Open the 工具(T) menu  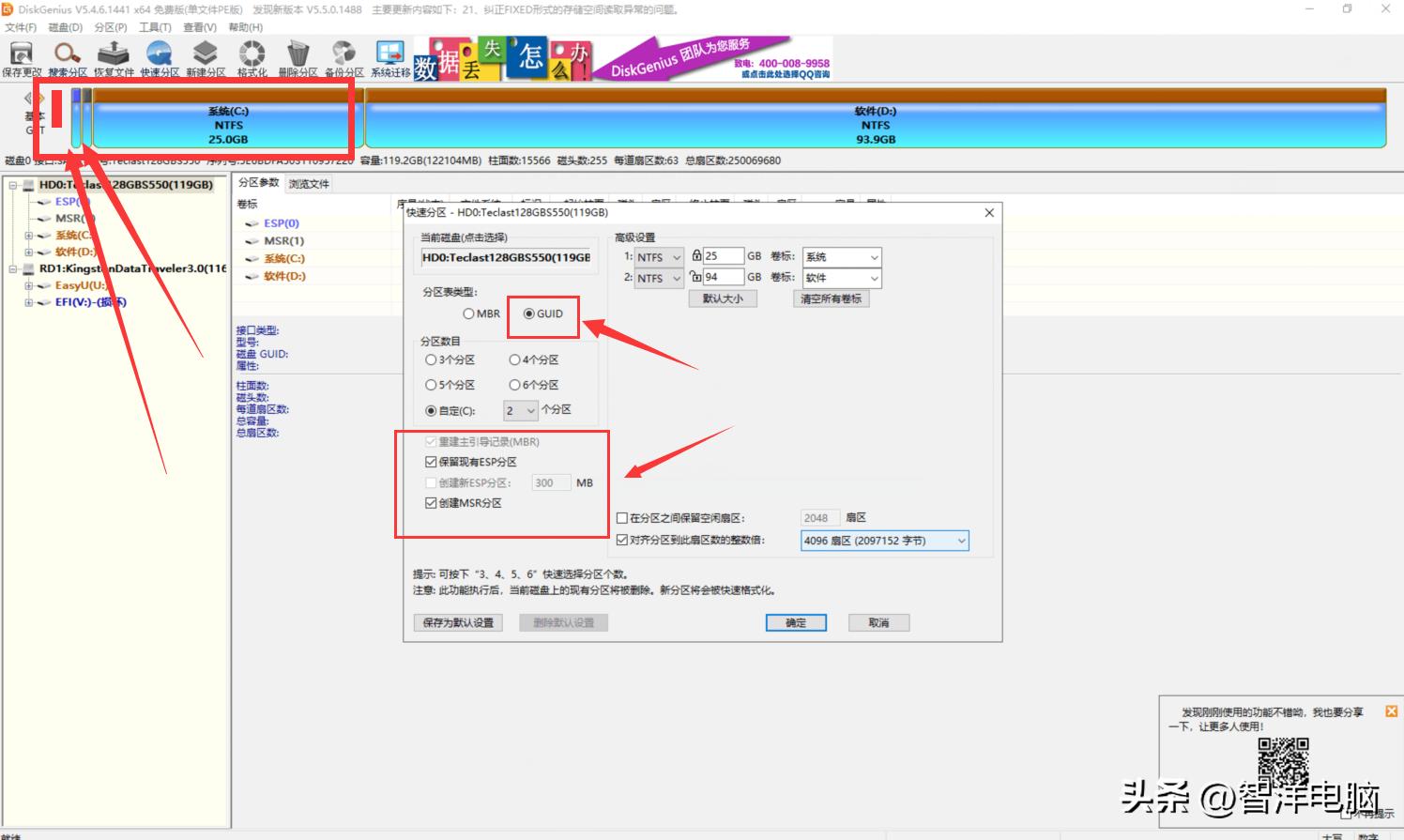tap(154, 27)
